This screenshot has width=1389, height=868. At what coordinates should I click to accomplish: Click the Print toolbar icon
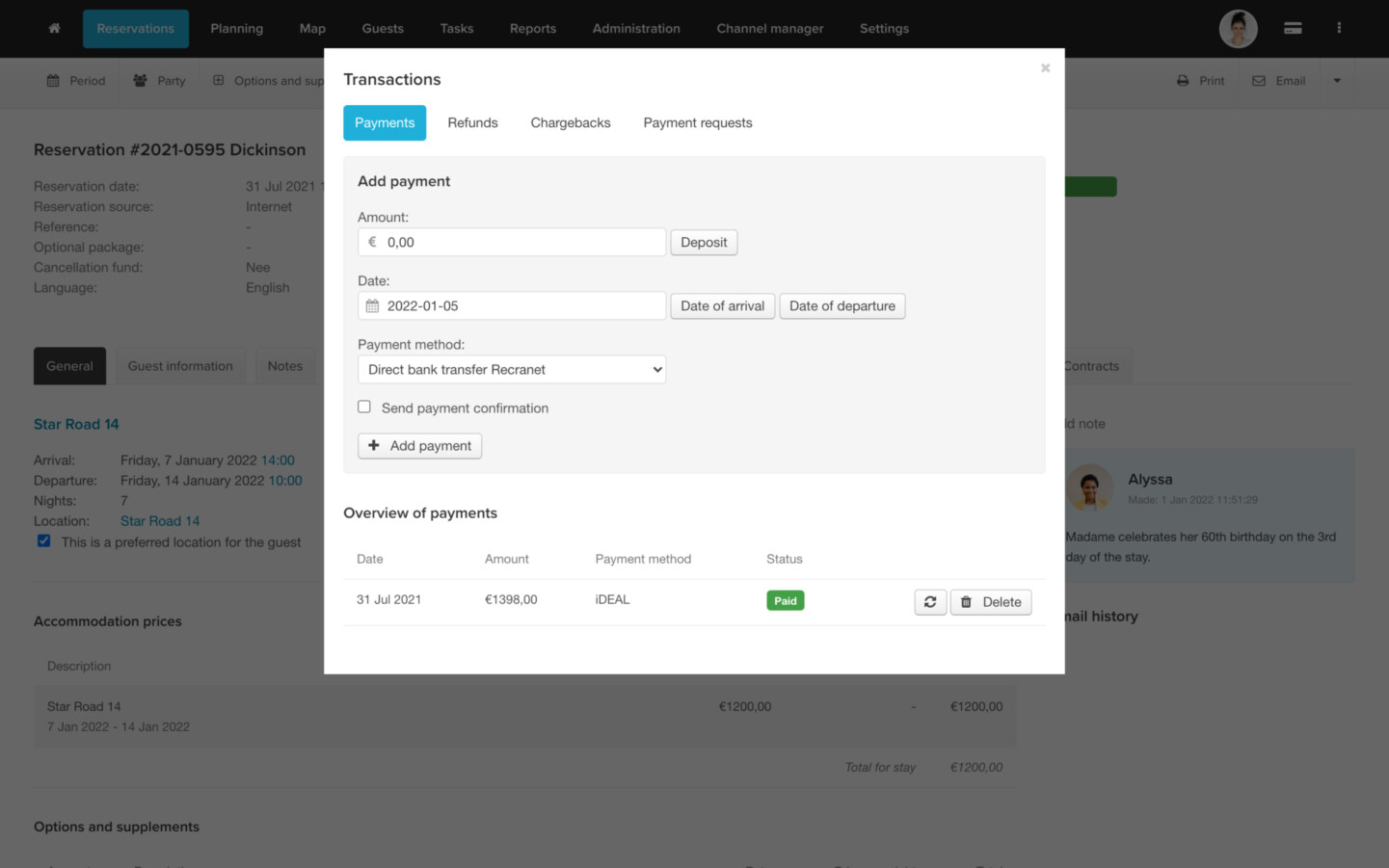pos(1200,81)
